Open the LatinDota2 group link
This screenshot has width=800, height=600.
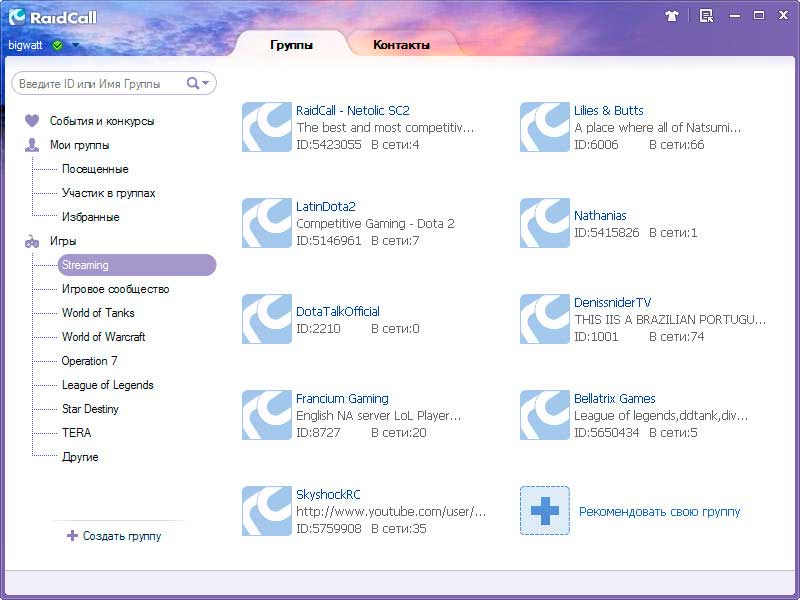click(326, 206)
